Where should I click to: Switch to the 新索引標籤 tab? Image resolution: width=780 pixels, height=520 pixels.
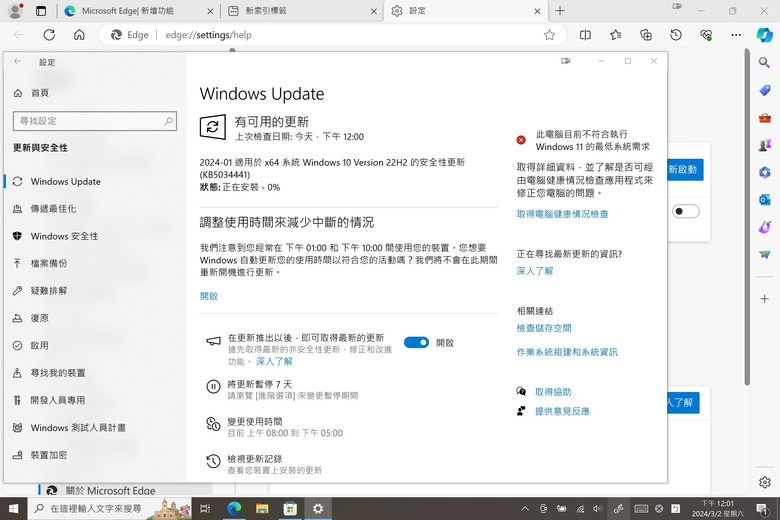(x=302, y=11)
